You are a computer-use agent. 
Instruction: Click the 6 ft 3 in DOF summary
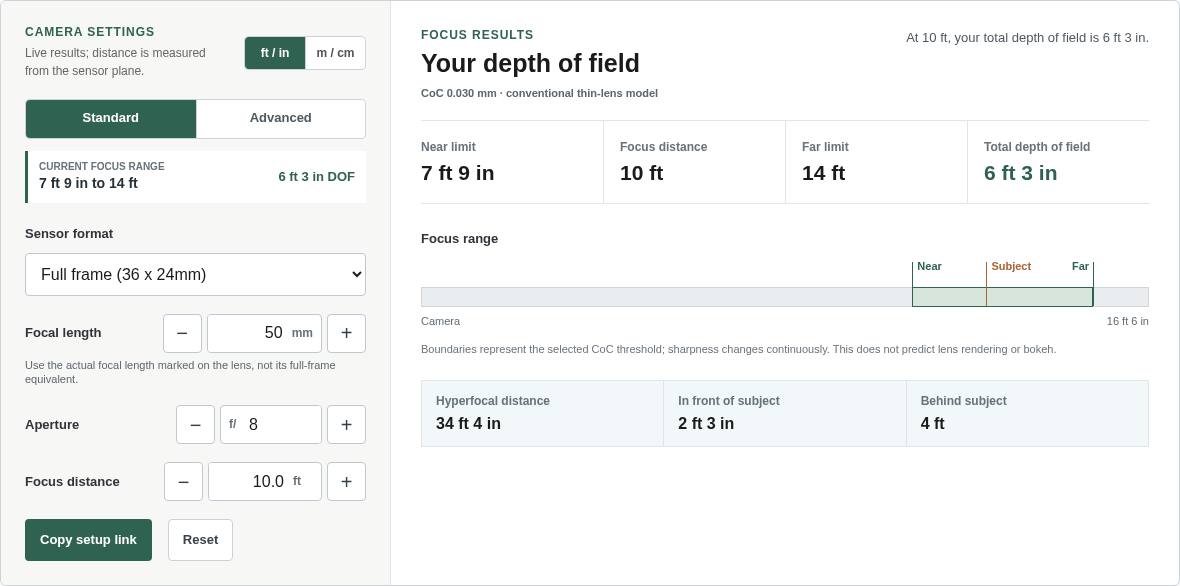[316, 177]
